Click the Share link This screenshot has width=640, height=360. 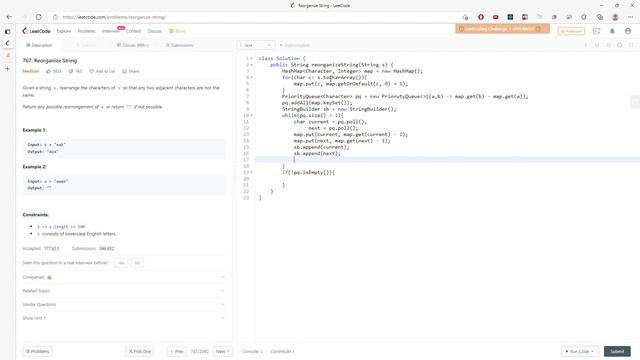coord(131,71)
